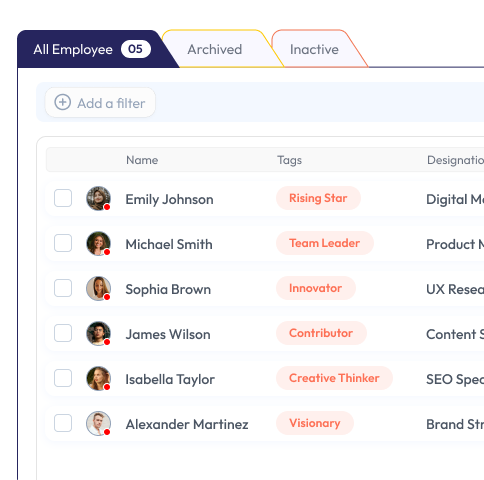Sort by the Name column header
This screenshot has height=480, width=484.
(142, 160)
